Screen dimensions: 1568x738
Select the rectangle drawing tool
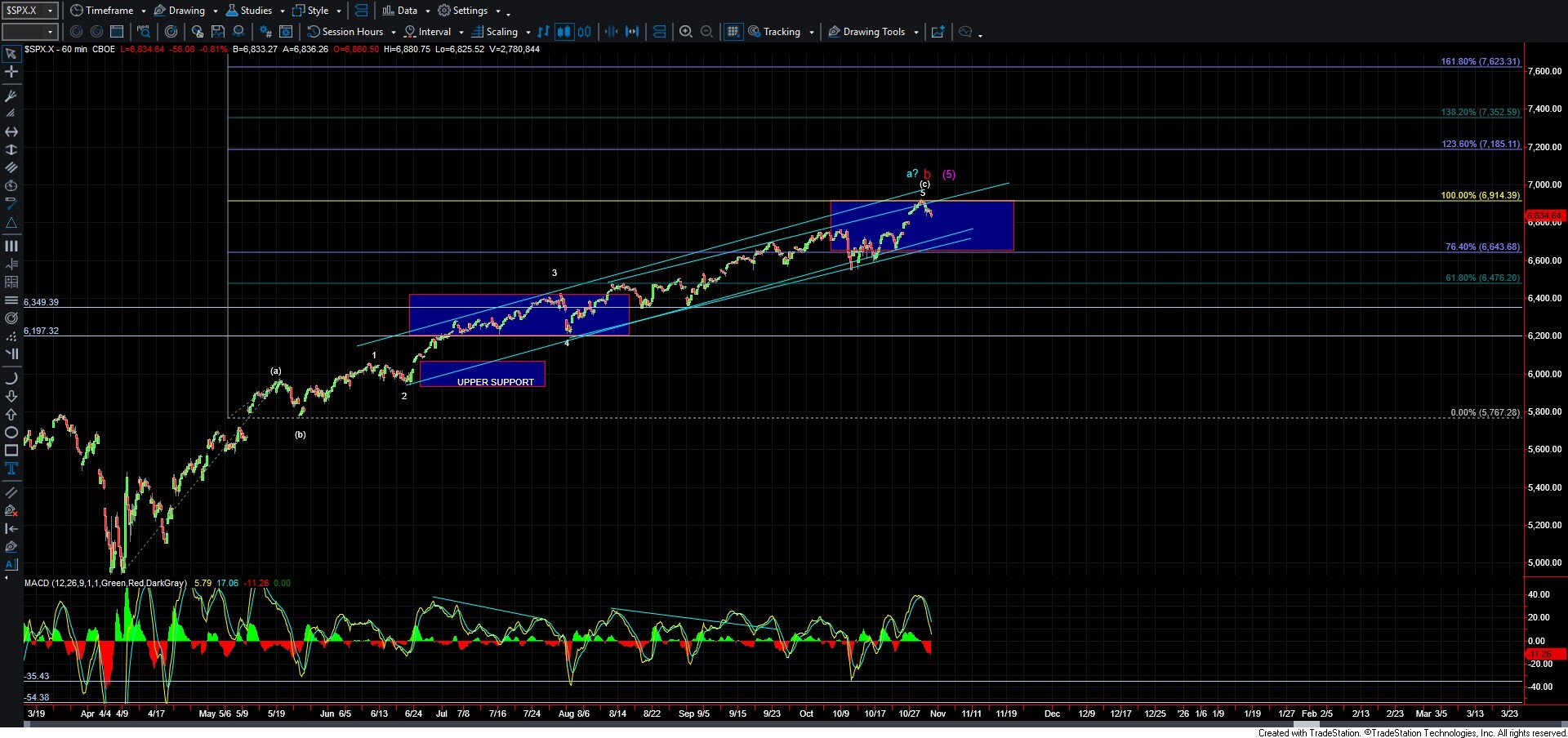click(11, 451)
